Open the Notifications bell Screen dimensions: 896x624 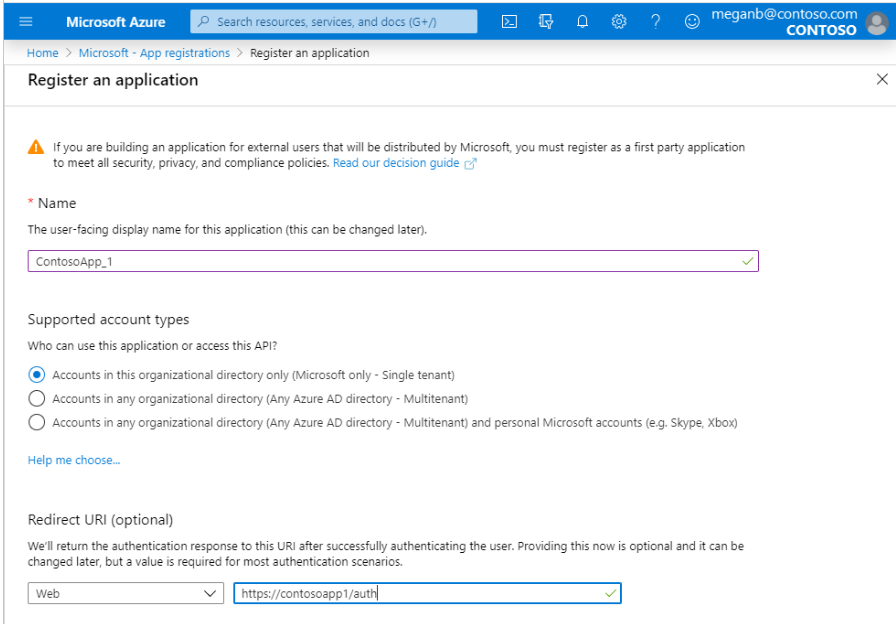(x=582, y=22)
